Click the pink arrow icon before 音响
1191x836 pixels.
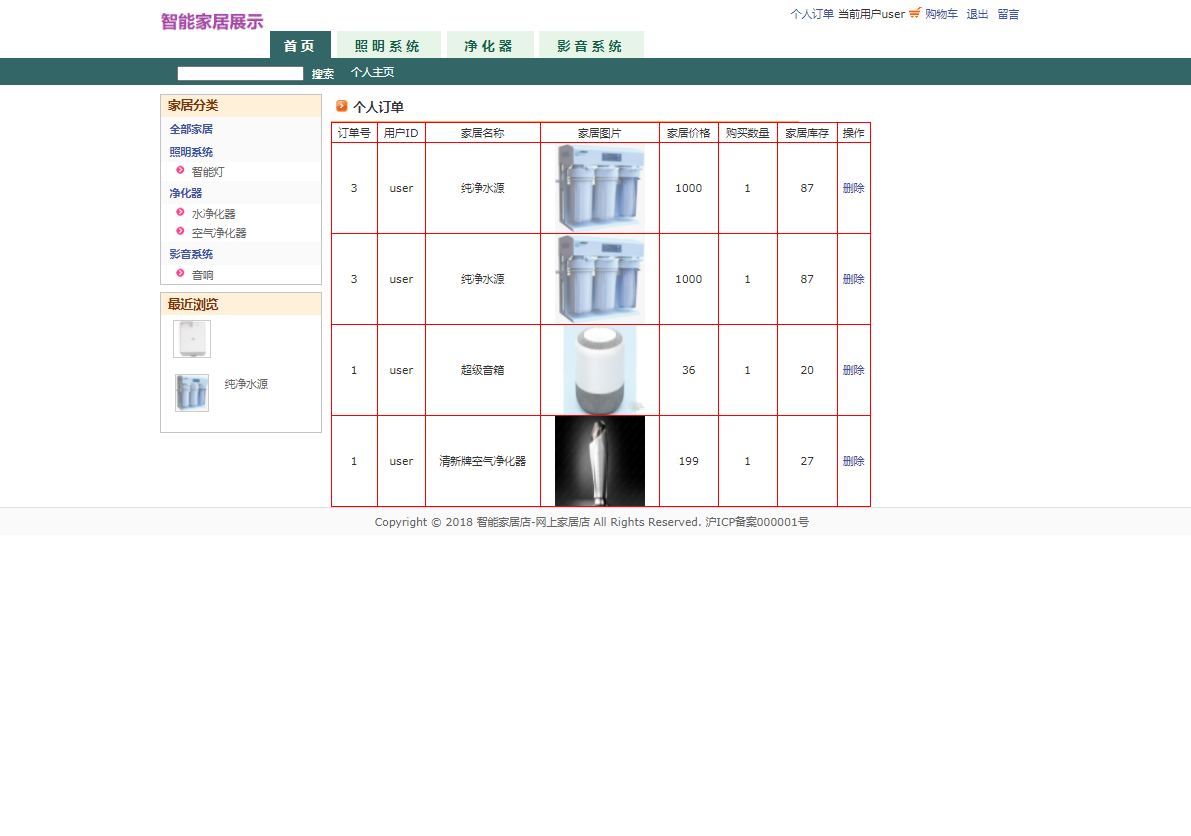pyautogui.click(x=180, y=273)
